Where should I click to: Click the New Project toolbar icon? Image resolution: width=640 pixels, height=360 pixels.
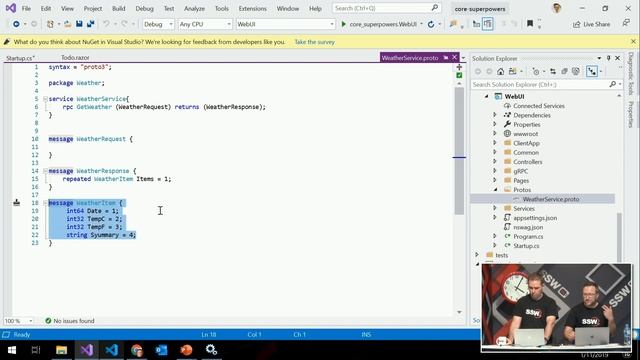click(50, 24)
